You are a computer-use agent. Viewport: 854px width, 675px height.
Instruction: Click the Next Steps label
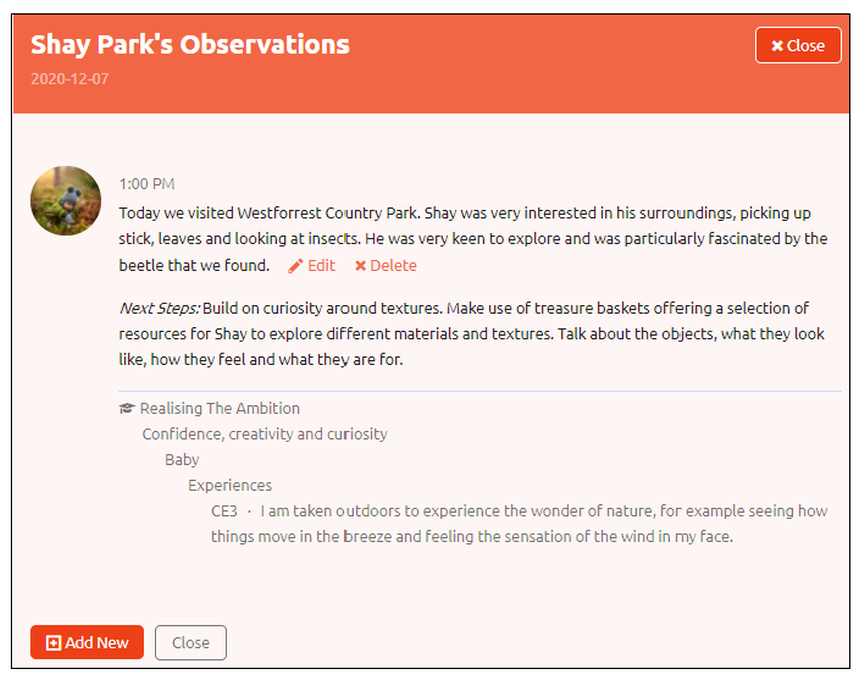pos(160,308)
